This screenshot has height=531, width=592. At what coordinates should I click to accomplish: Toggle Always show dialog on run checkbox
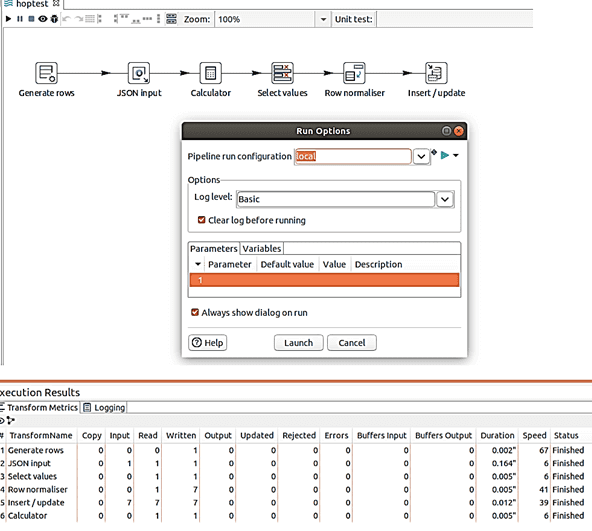coord(195,312)
